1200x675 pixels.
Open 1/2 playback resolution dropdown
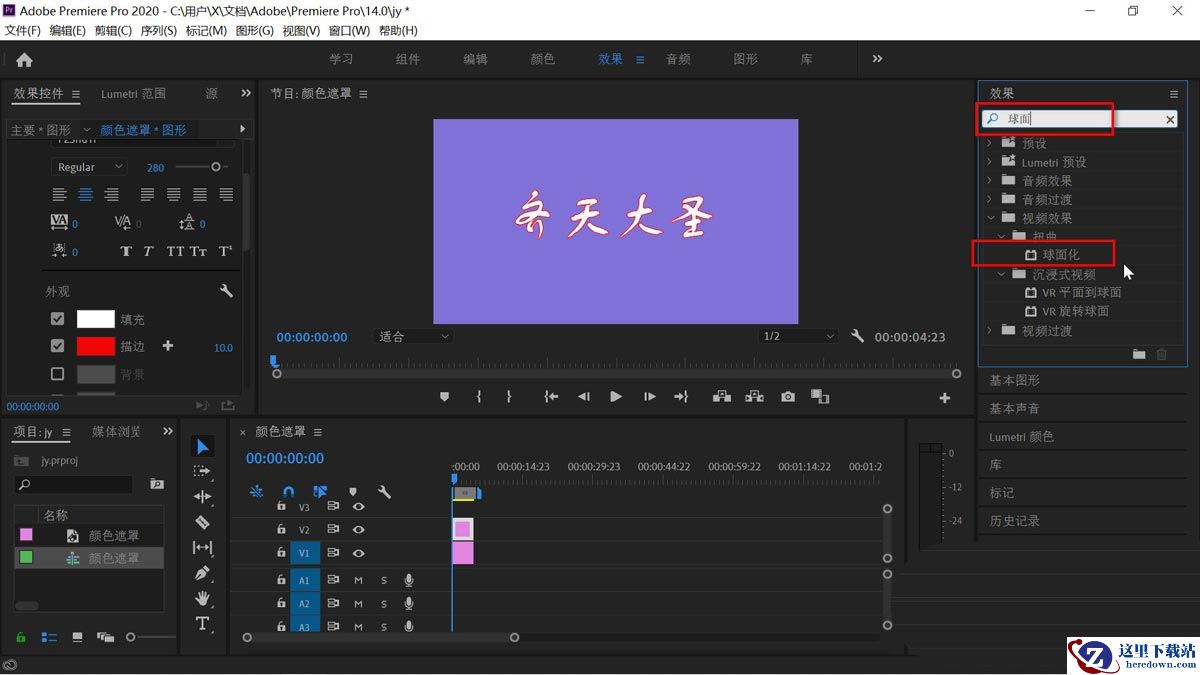pos(797,337)
